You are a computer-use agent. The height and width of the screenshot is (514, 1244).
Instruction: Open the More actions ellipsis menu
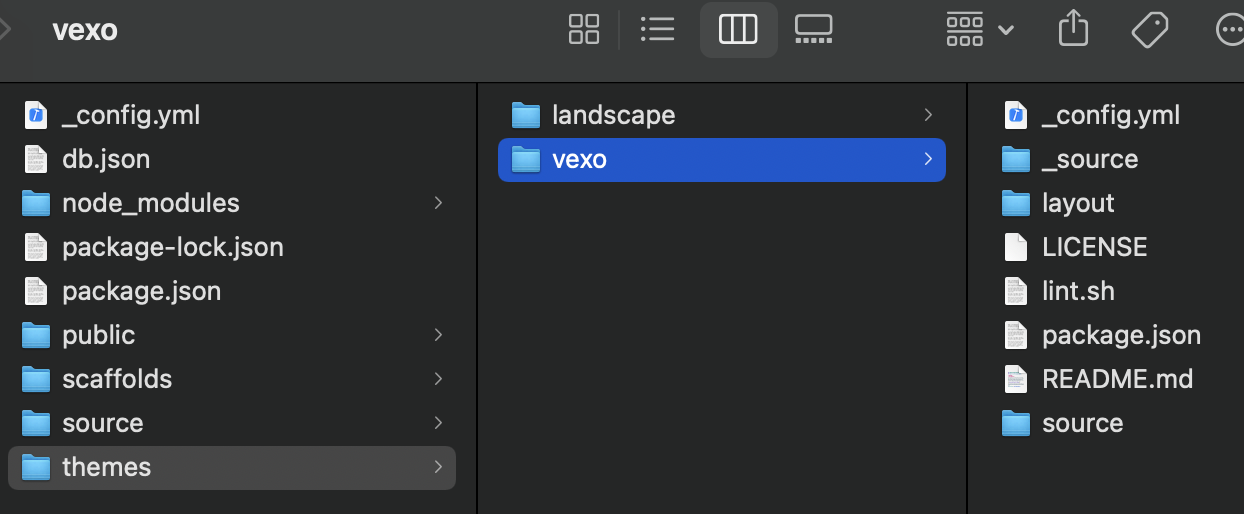point(1229,30)
